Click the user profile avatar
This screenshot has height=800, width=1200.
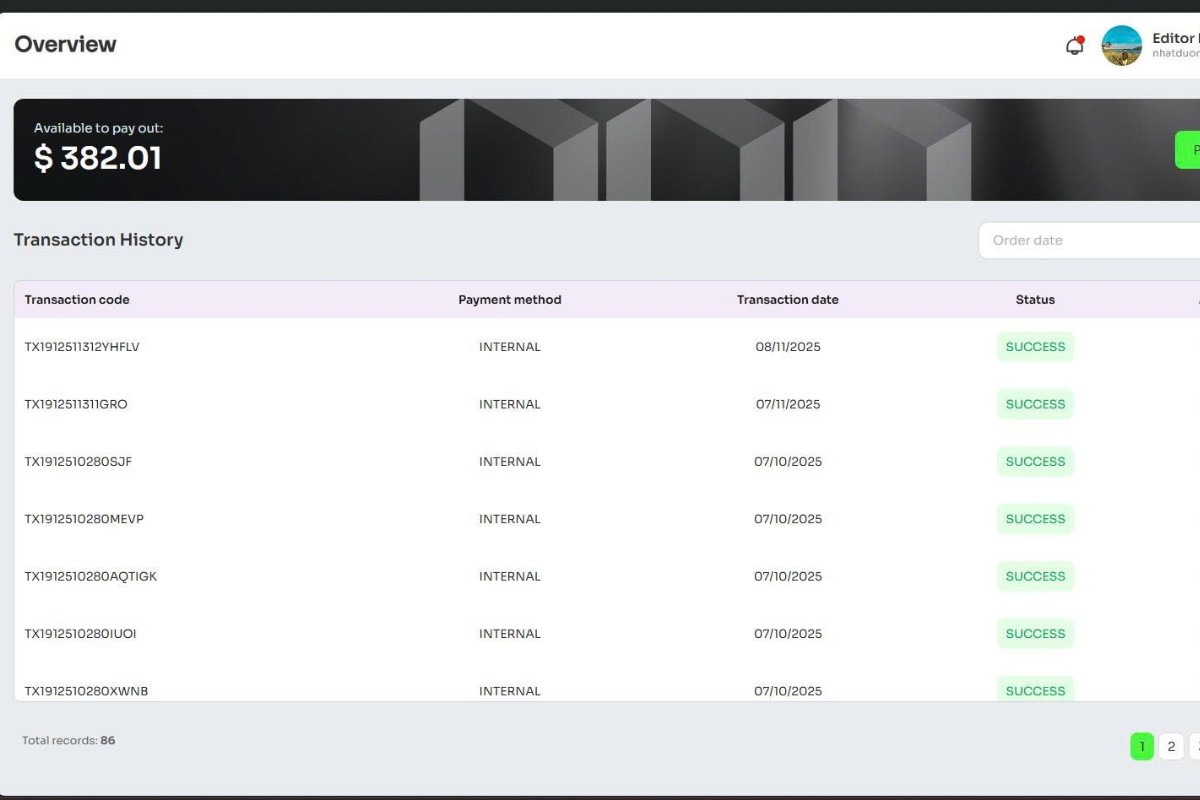tap(1121, 46)
